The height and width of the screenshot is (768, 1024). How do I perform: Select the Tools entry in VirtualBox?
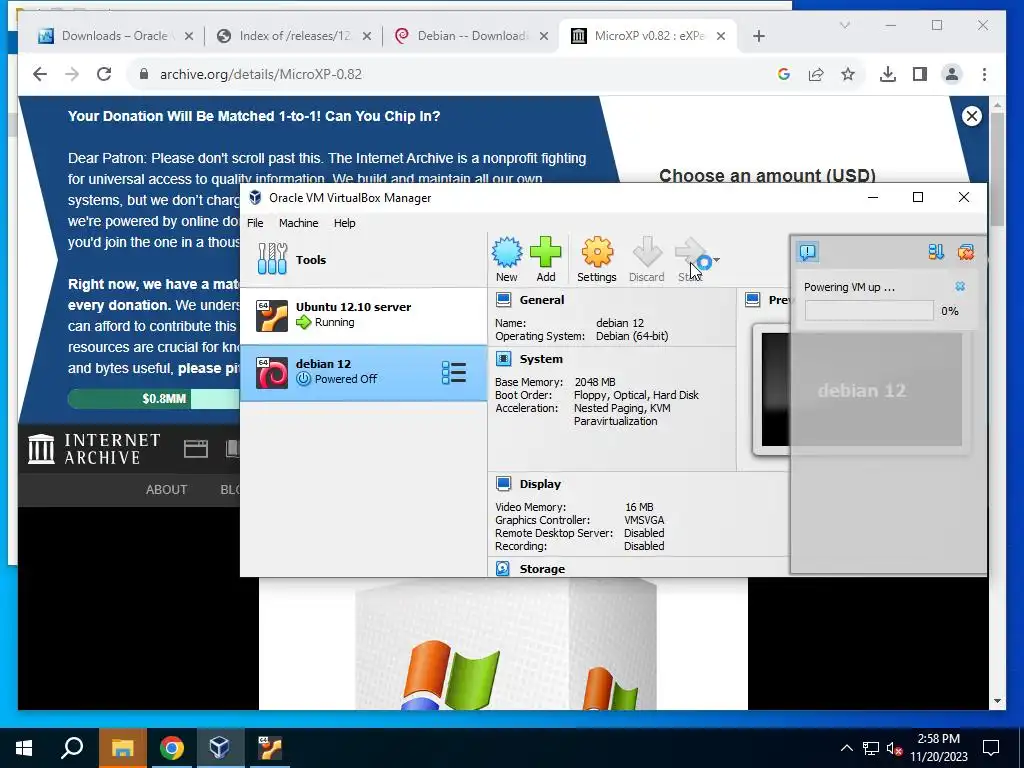coord(364,260)
